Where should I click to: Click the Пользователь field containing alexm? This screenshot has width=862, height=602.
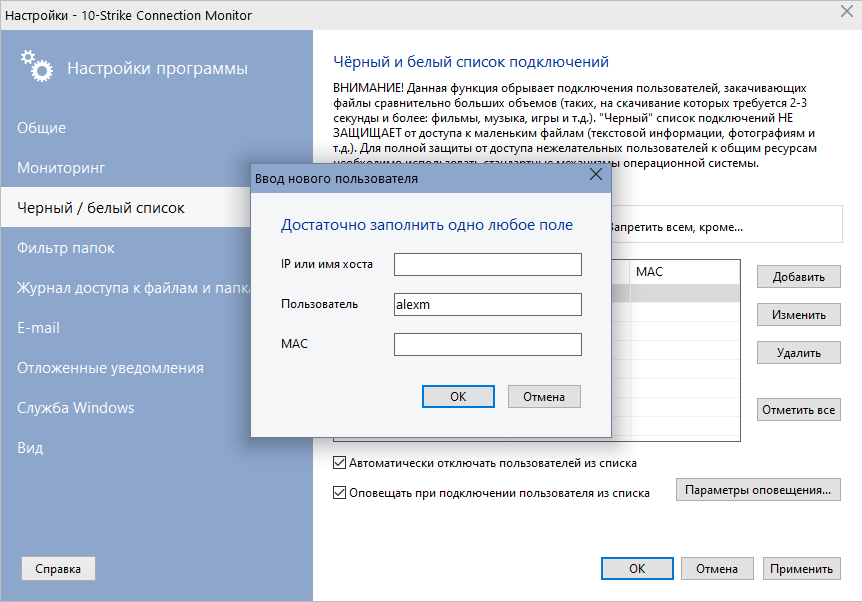488,305
